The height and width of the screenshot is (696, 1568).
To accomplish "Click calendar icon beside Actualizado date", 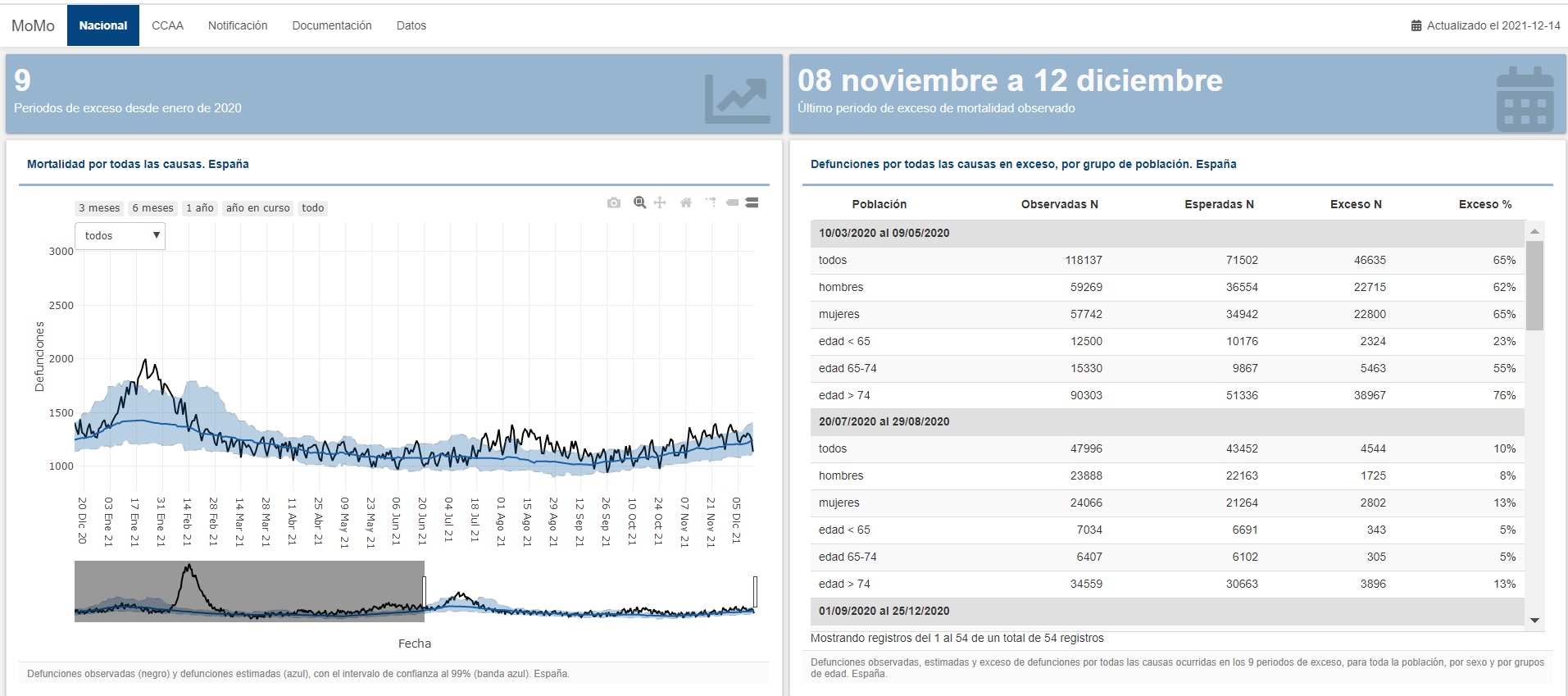I will 1416,25.
